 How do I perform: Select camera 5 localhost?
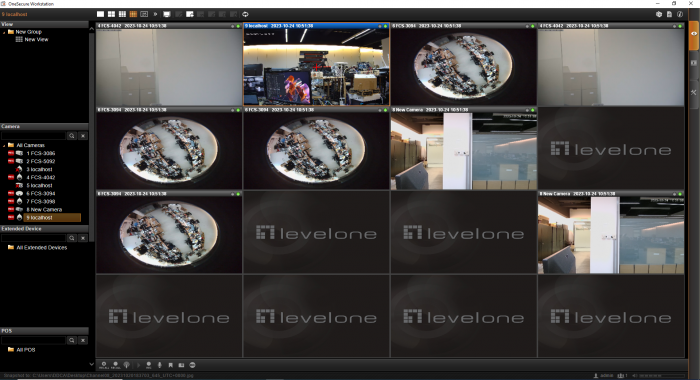pyautogui.click(x=39, y=185)
